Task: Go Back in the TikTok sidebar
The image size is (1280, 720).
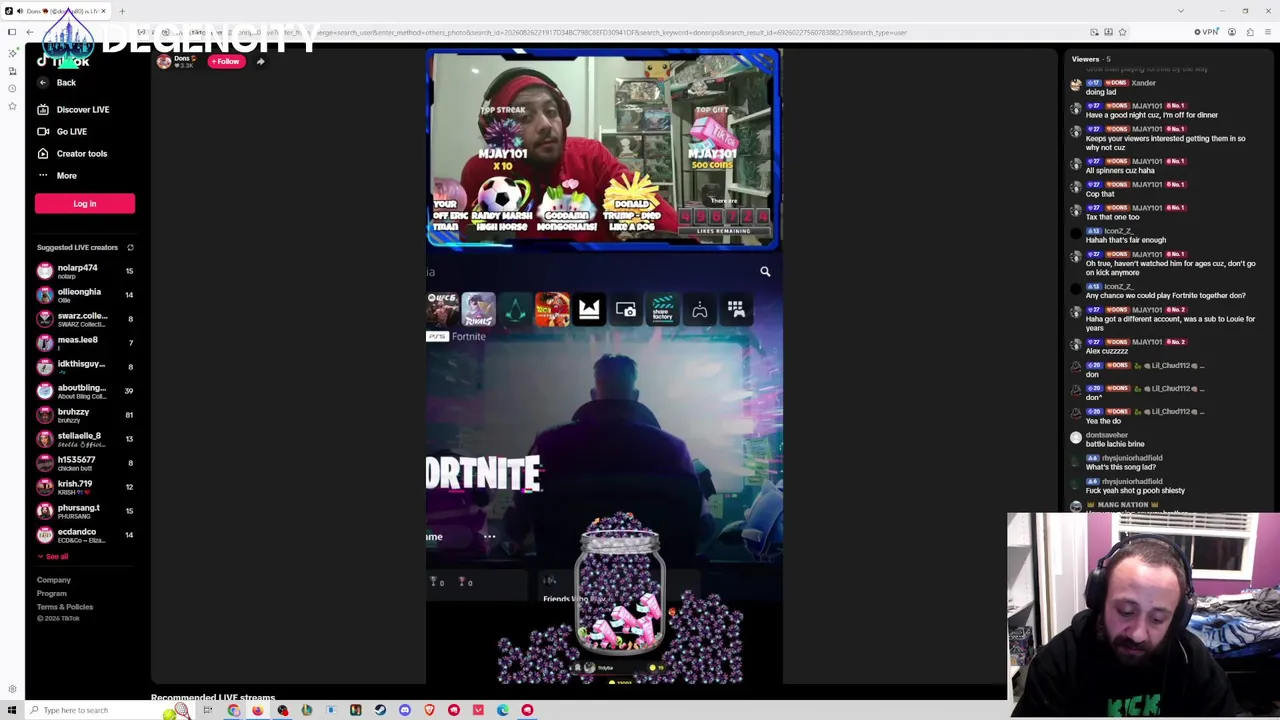Action: pos(66,83)
